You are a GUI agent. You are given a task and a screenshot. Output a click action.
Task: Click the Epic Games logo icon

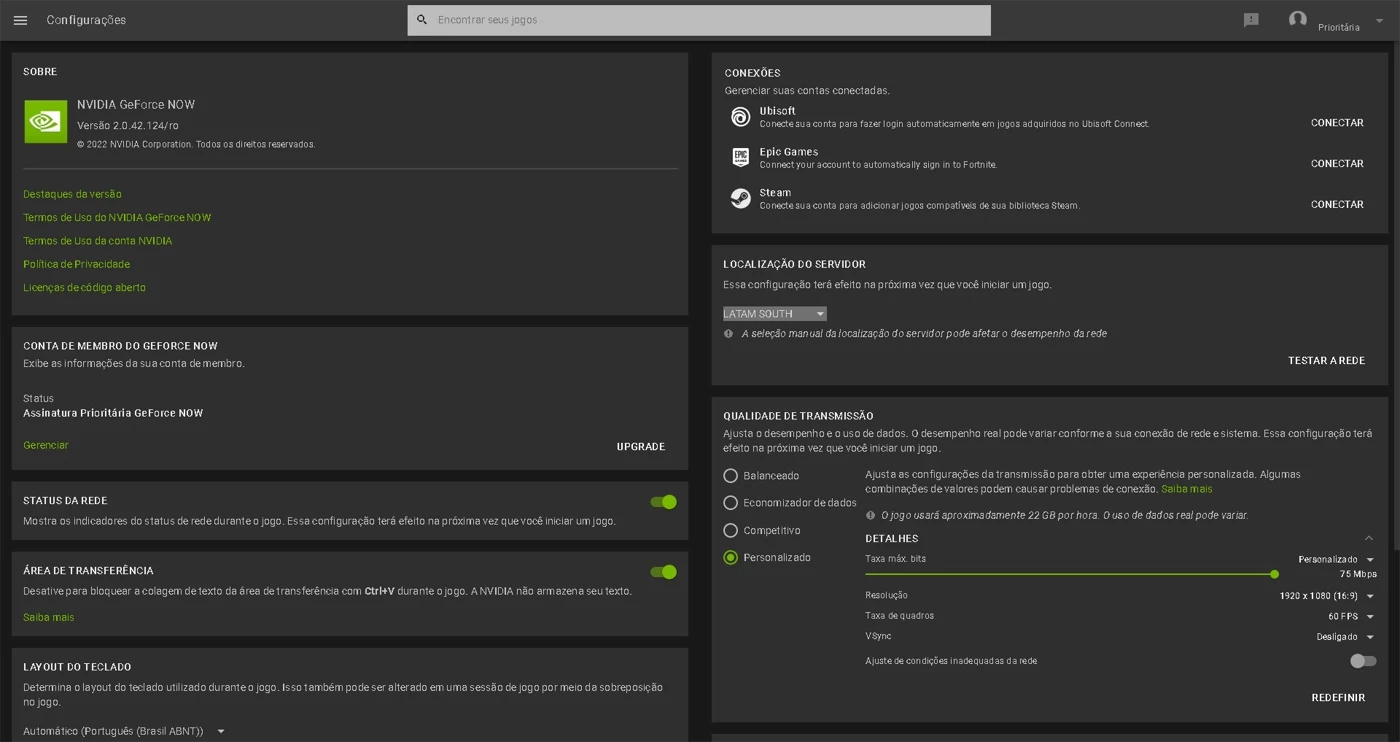click(740, 158)
